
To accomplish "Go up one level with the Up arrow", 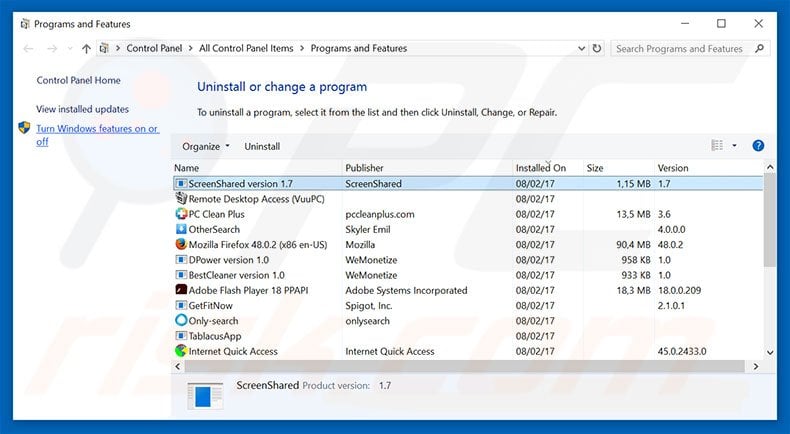I will [86, 49].
